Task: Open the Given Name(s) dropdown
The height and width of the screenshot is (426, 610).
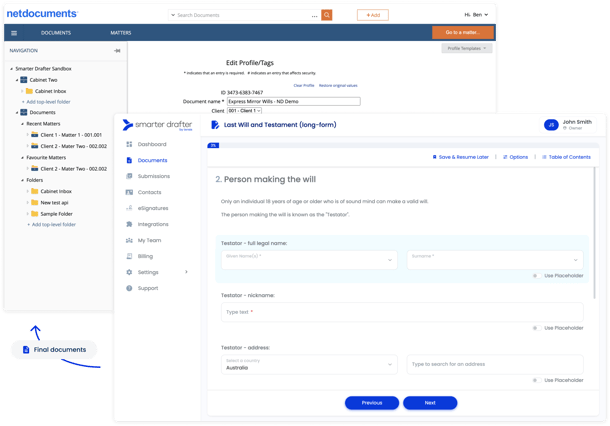Action: tap(309, 260)
